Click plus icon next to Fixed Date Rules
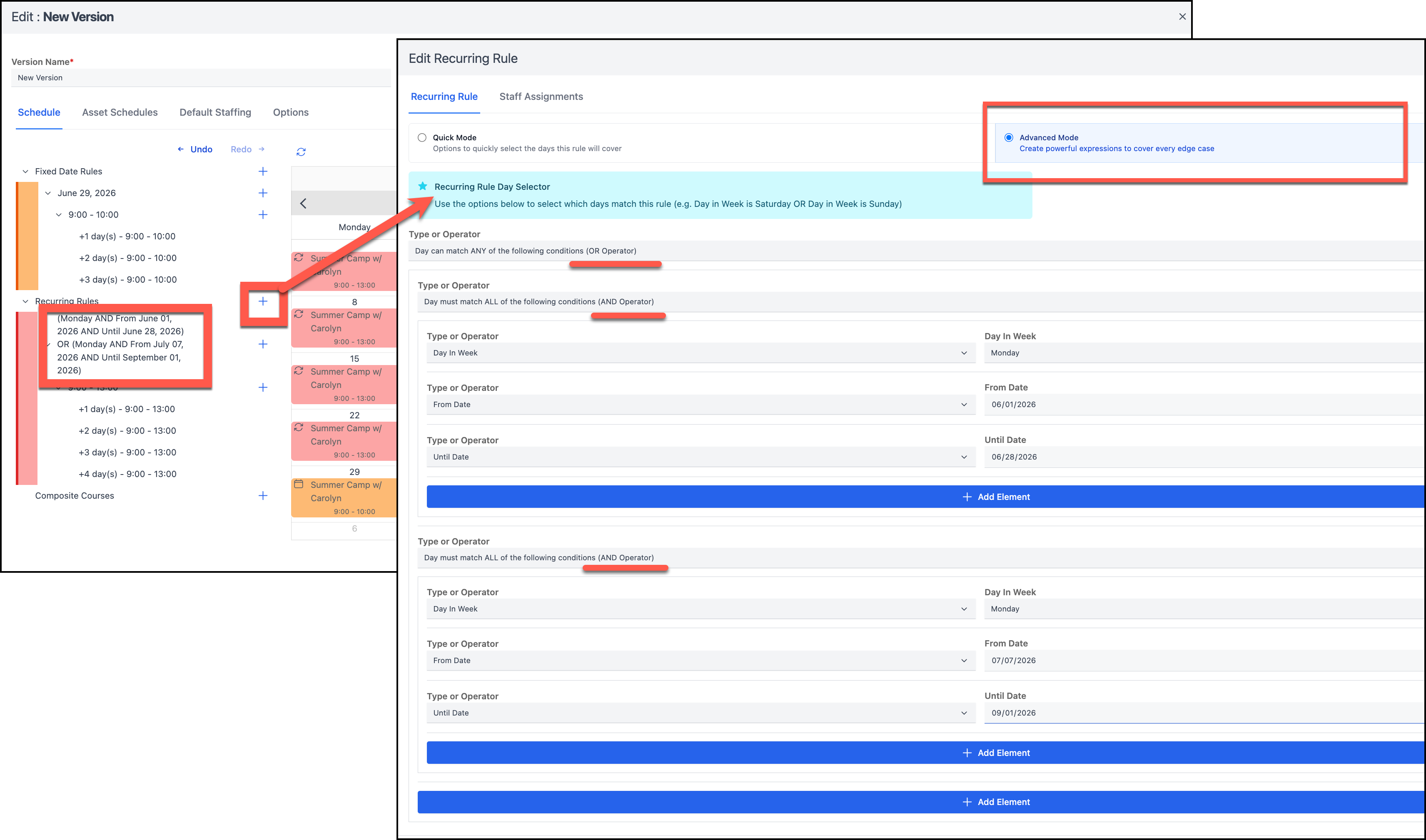The height and width of the screenshot is (840, 1426). (x=263, y=171)
